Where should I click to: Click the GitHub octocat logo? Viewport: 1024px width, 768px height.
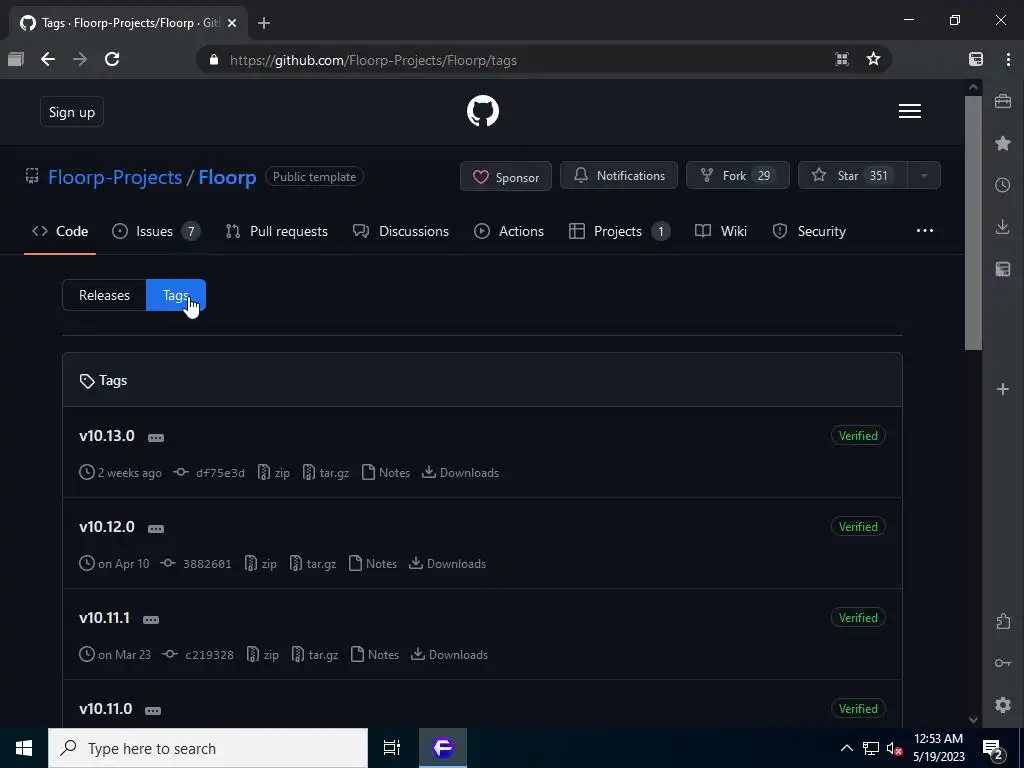[483, 111]
